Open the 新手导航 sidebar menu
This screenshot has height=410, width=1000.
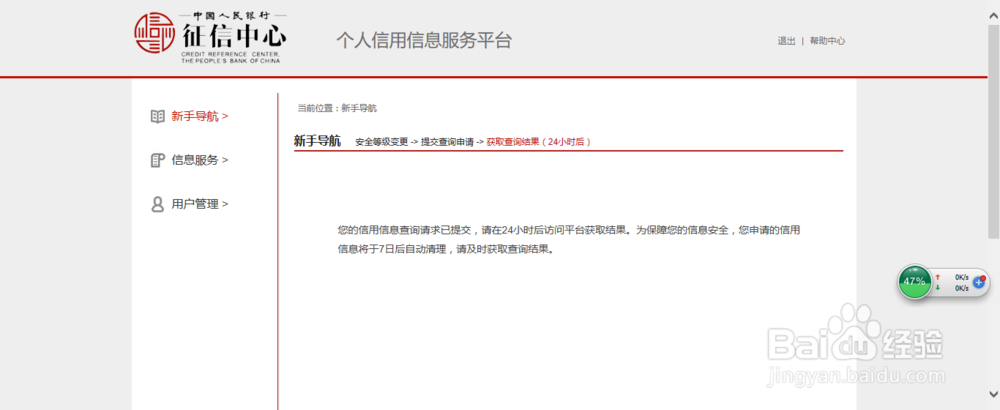pyautogui.click(x=200, y=117)
